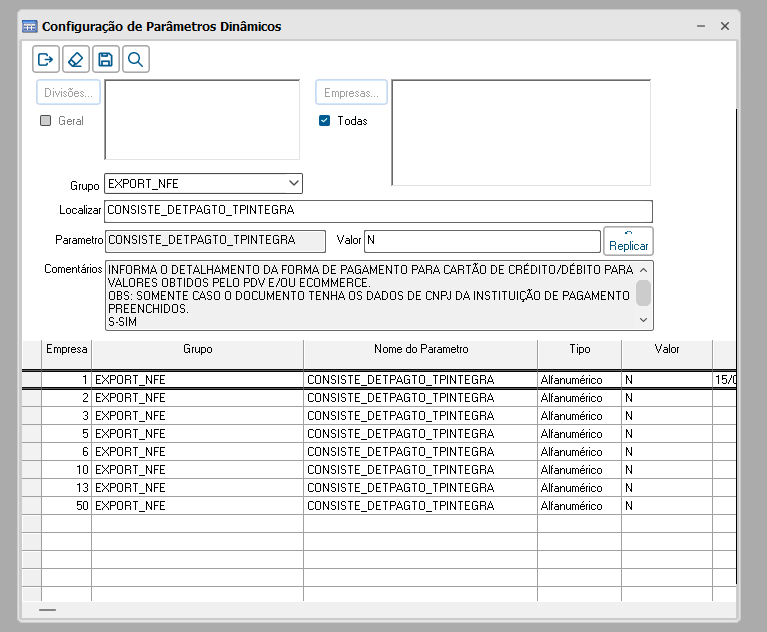Click CONSISTE_DETPAGTO_TPINTEGRA cell in Empresa 5 row
Image resolution: width=767 pixels, height=632 pixels.
pos(421,434)
